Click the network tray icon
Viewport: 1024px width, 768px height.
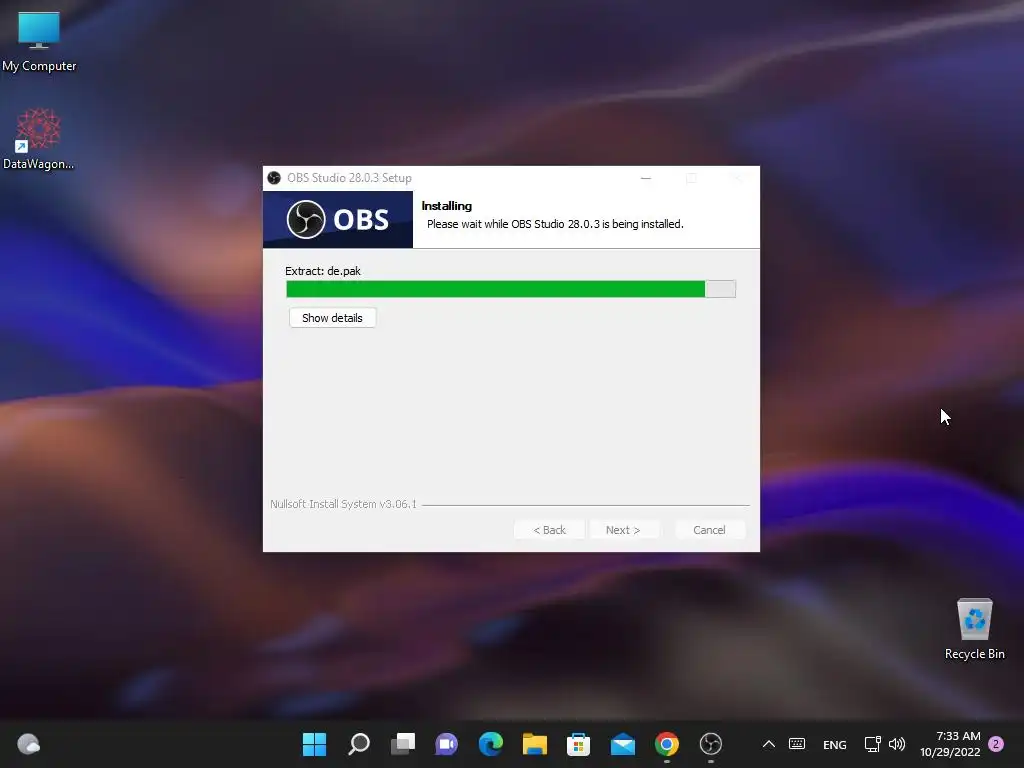coord(872,744)
